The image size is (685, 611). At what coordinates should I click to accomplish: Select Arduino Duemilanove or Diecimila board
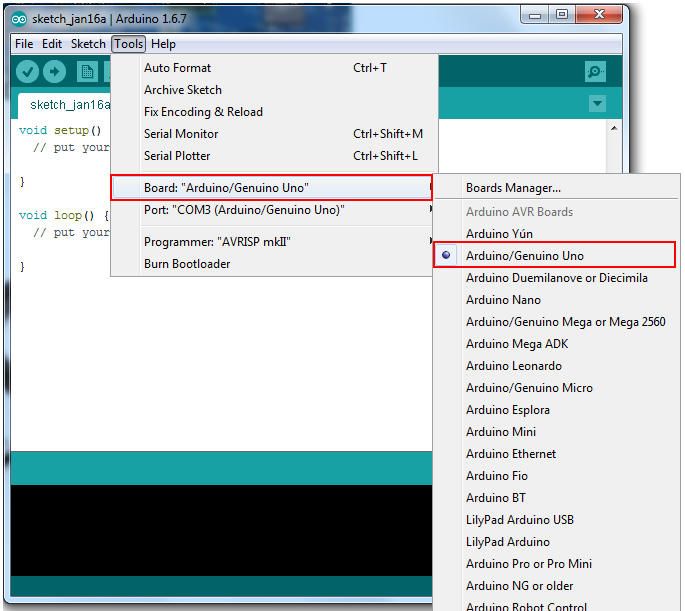click(x=556, y=278)
